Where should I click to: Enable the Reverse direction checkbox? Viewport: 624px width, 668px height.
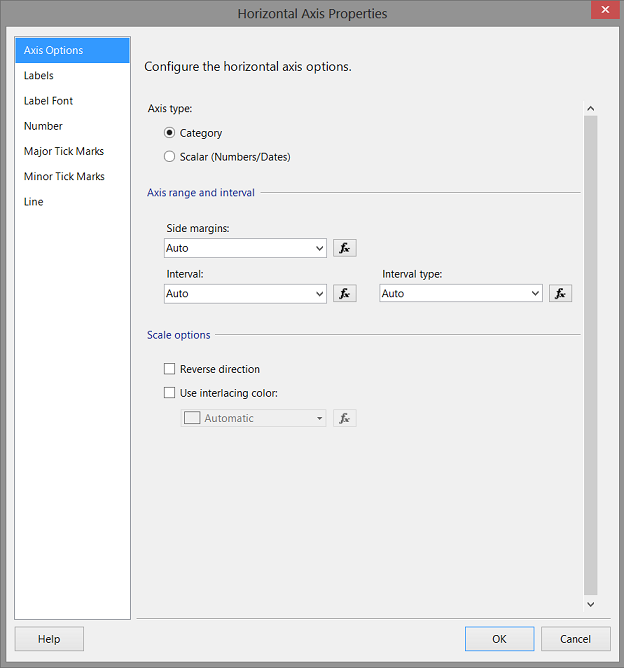pos(169,369)
